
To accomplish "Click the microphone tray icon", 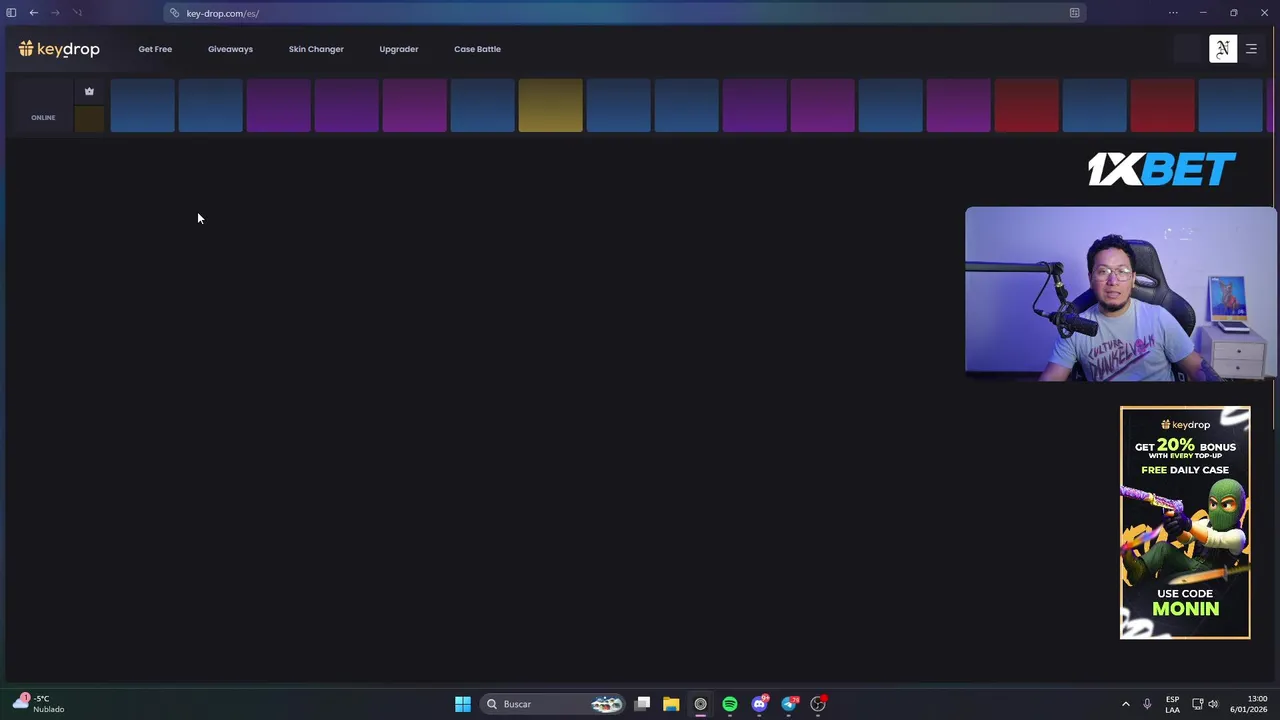I will (1147, 704).
